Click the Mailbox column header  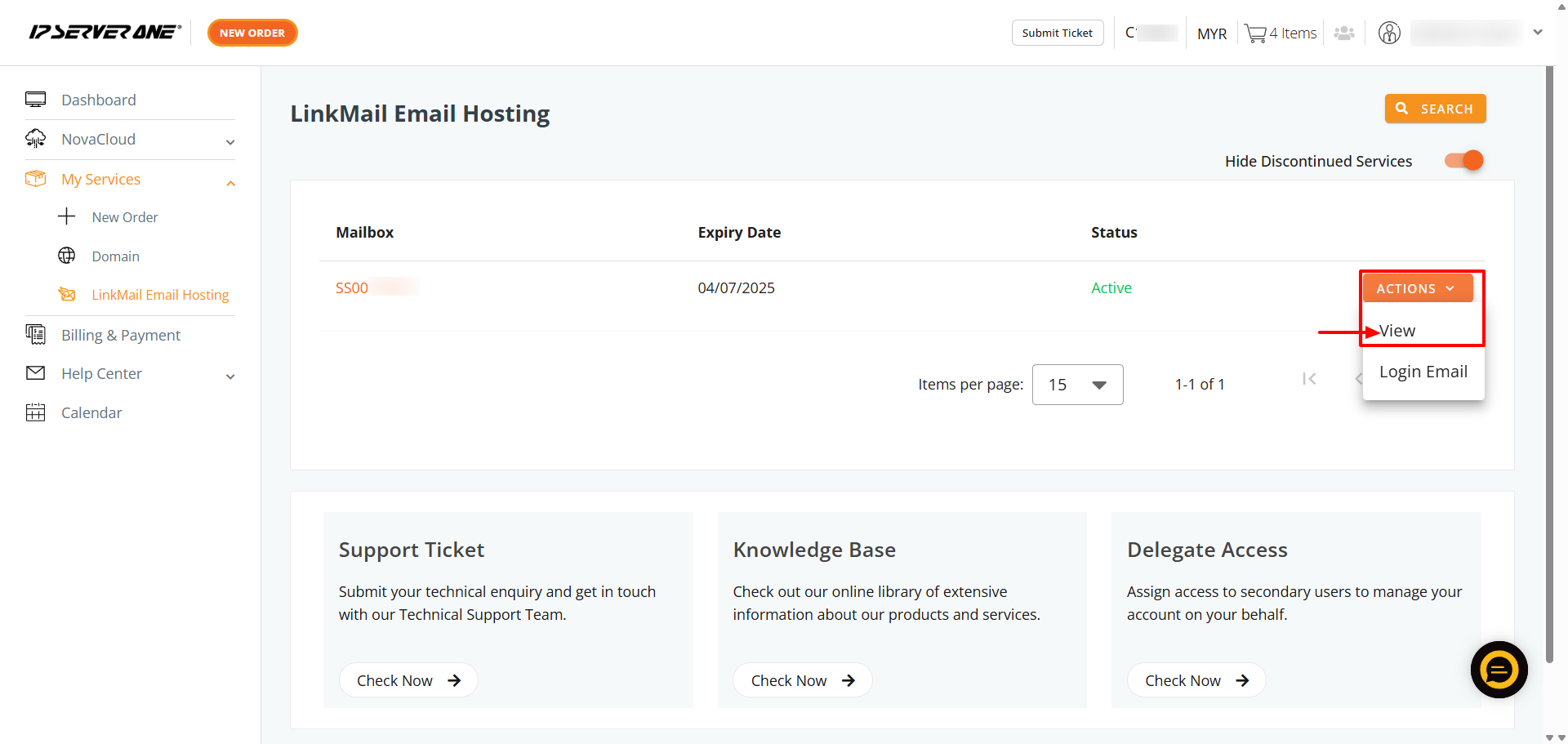pyautogui.click(x=364, y=232)
